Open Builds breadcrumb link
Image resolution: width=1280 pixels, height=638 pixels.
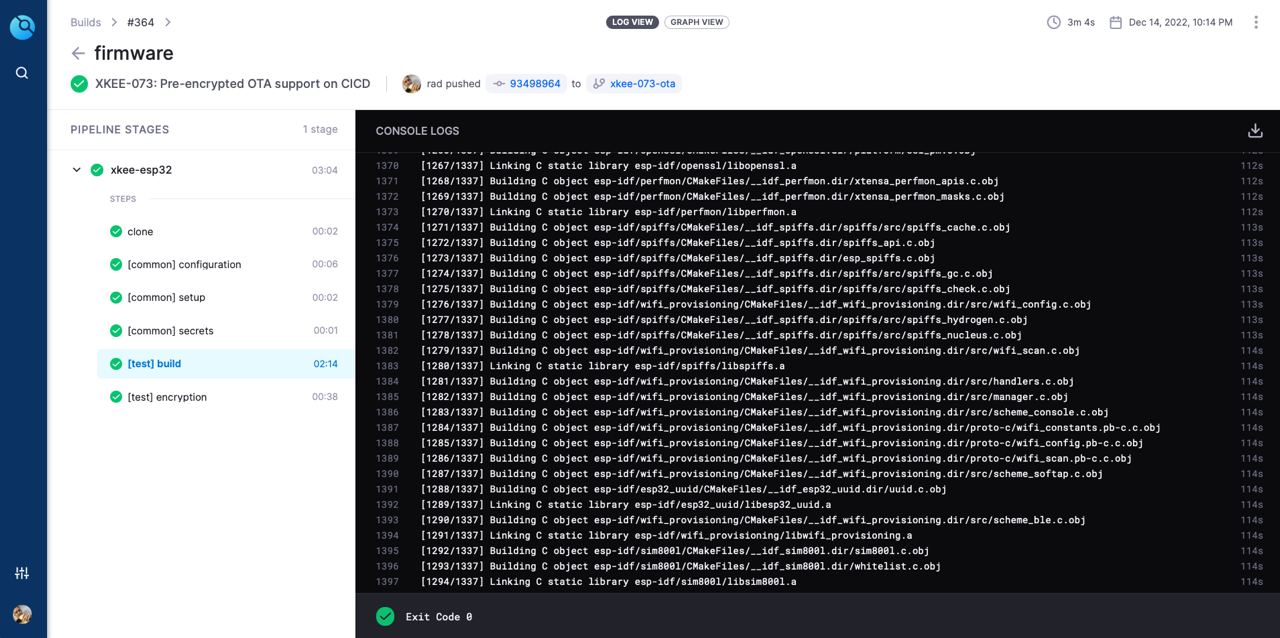tap(86, 22)
